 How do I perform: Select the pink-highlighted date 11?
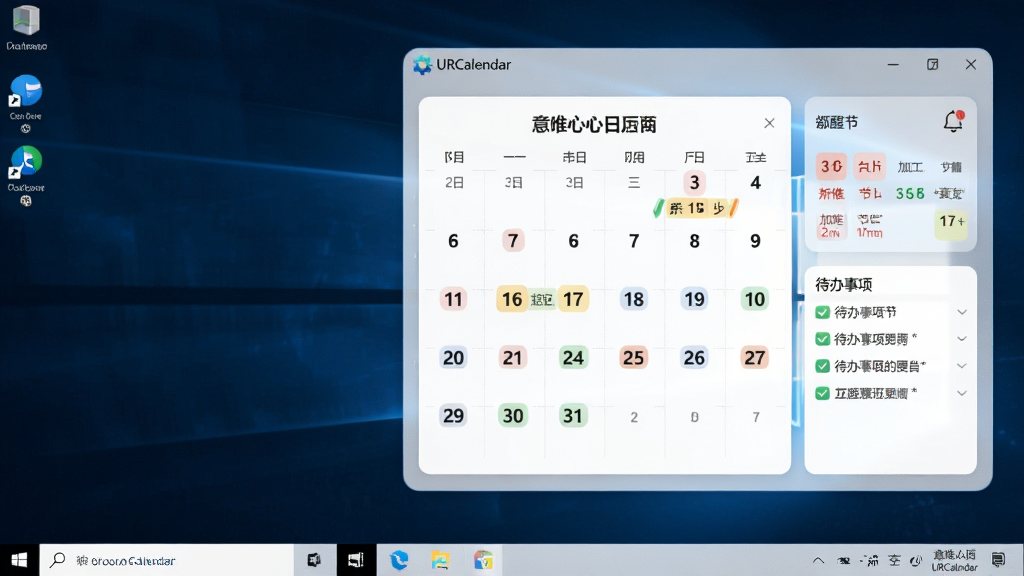tap(453, 299)
